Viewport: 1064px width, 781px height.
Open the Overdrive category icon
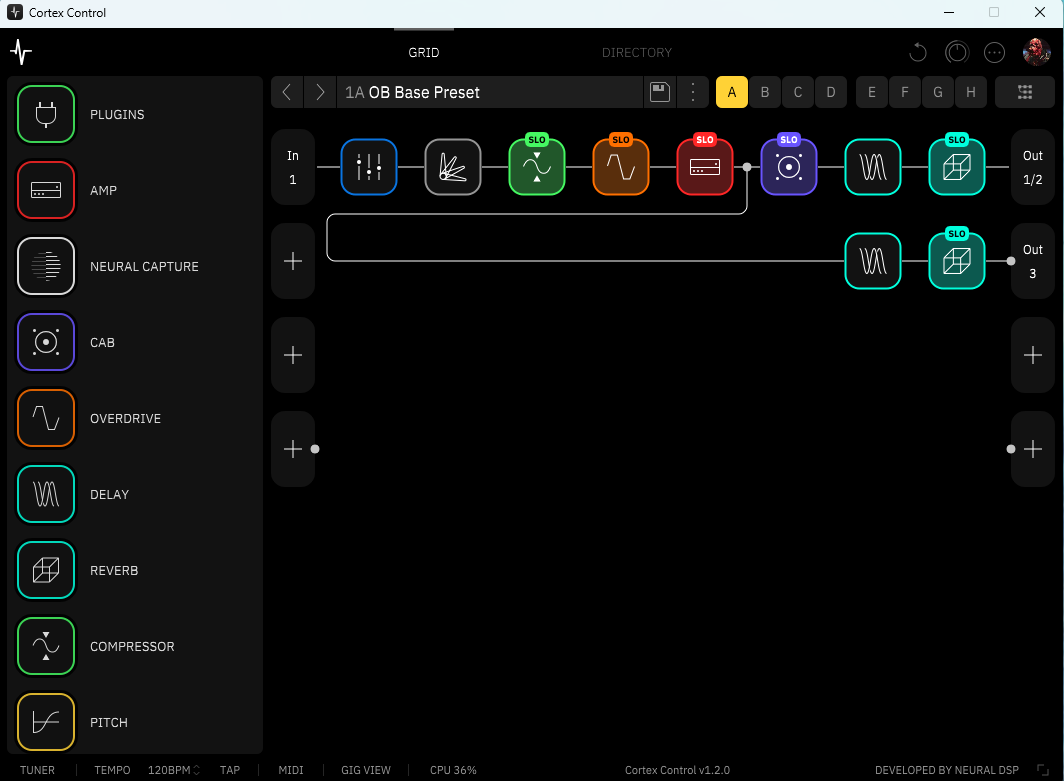point(45,418)
